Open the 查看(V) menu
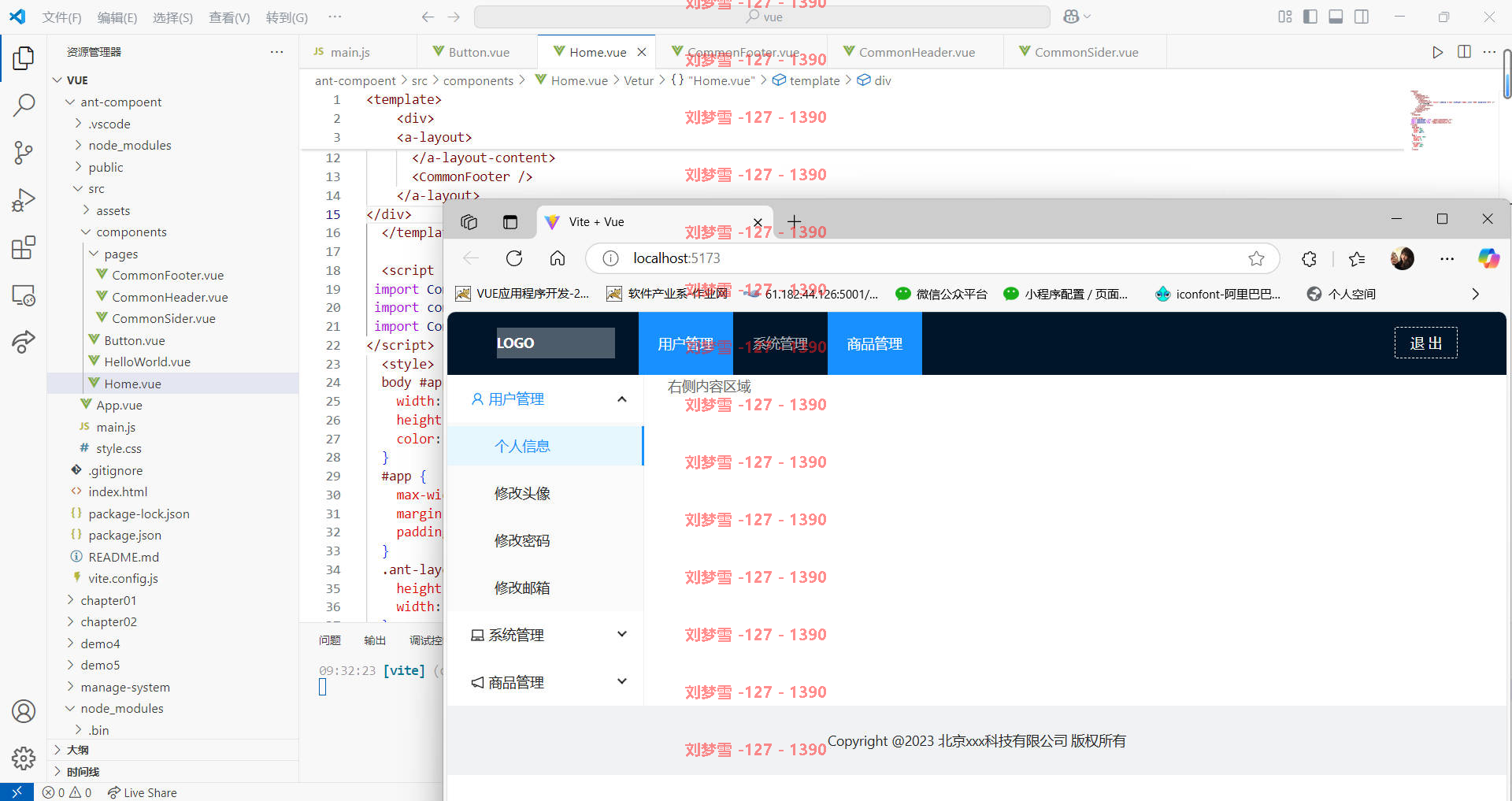Screen dimensions: 1512x801 coord(229,17)
